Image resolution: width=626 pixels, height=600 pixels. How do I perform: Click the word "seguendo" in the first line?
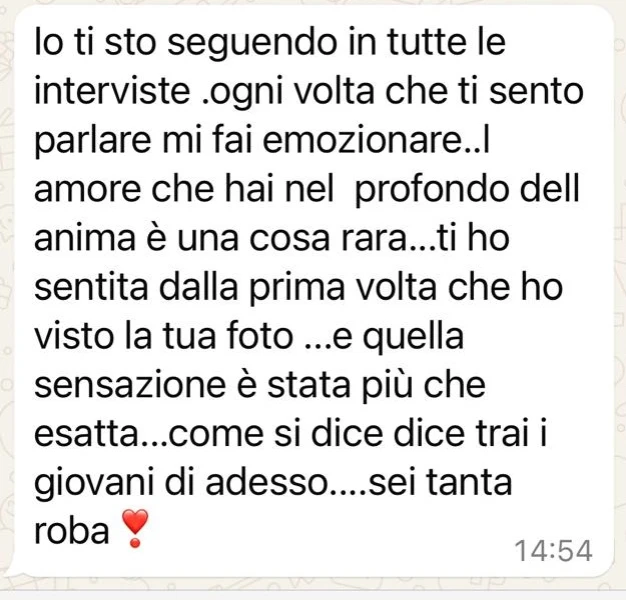pyautogui.click(x=252, y=45)
